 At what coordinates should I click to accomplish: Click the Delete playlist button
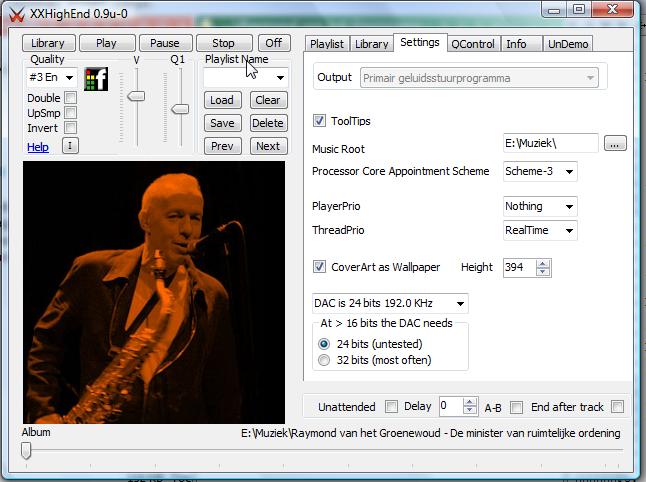[268, 123]
